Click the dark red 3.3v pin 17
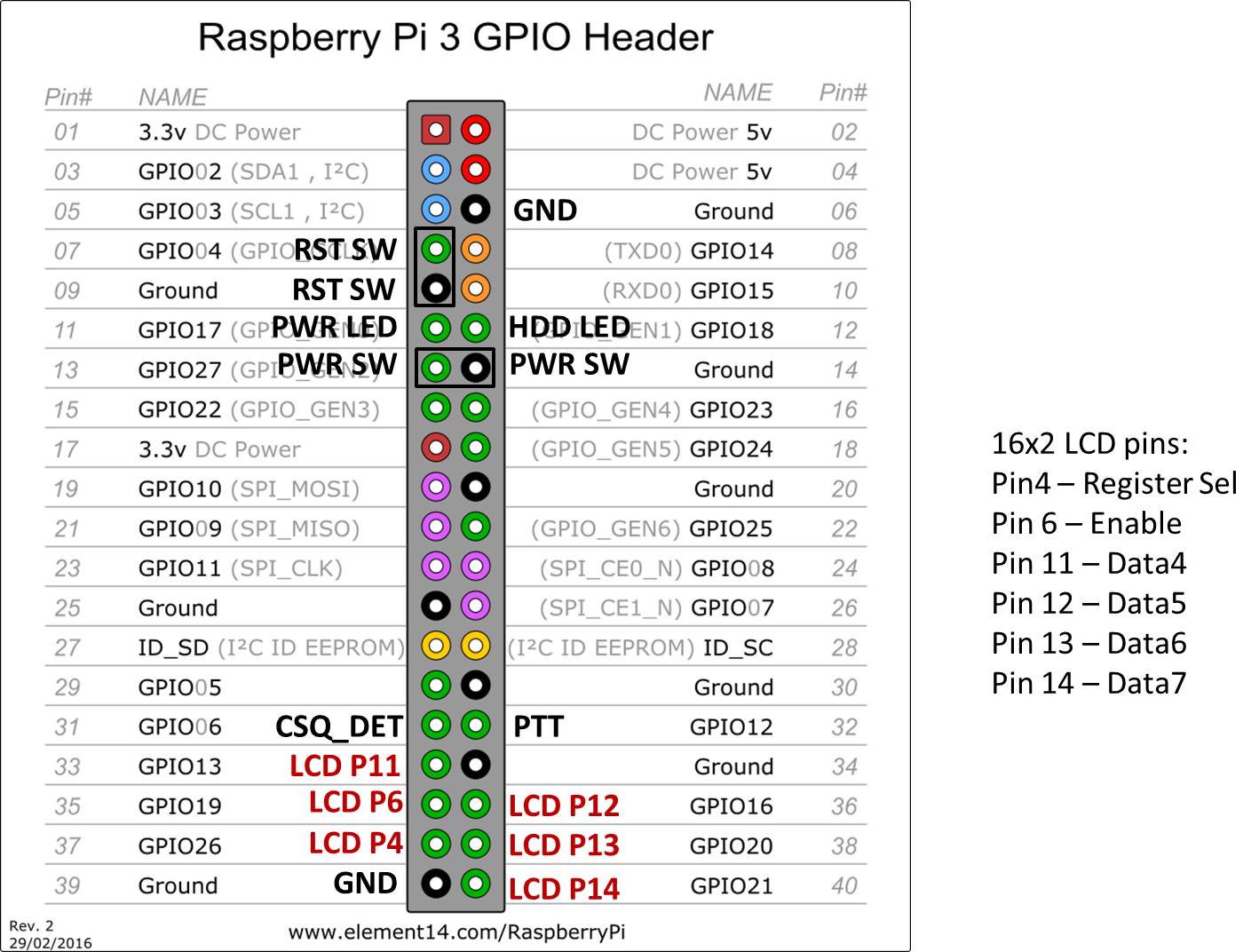Viewport: 1259px width, 952px height. 435,448
